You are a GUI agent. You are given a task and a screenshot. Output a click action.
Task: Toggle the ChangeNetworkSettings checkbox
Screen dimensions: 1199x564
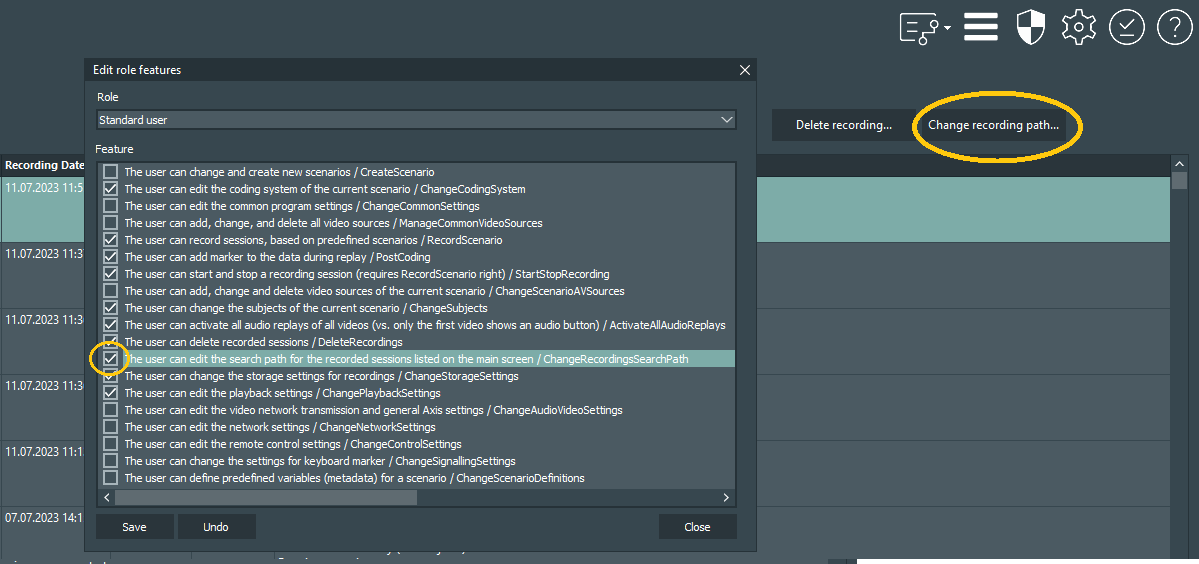pyautogui.click(x=111, y=426)
